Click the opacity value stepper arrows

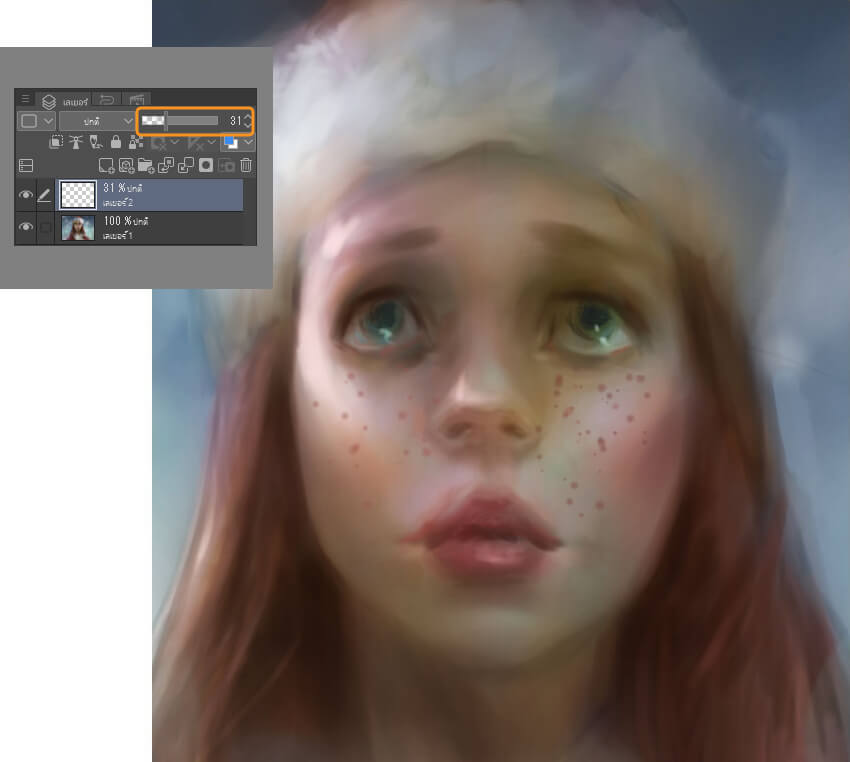[x=248, y=121]
